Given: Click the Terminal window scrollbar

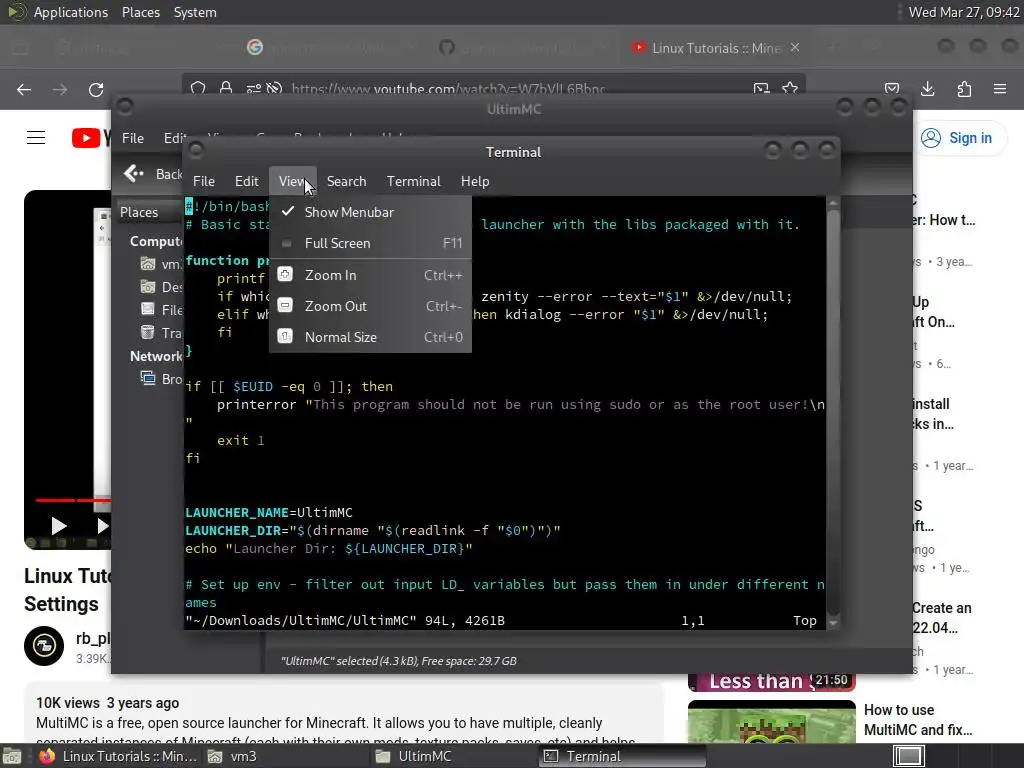Looking at the screenshot, I should 833,413.
